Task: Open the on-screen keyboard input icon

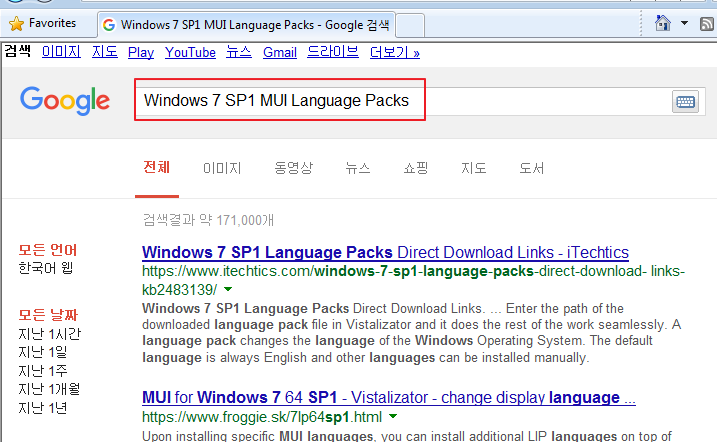Action: (x=685, y=101)
